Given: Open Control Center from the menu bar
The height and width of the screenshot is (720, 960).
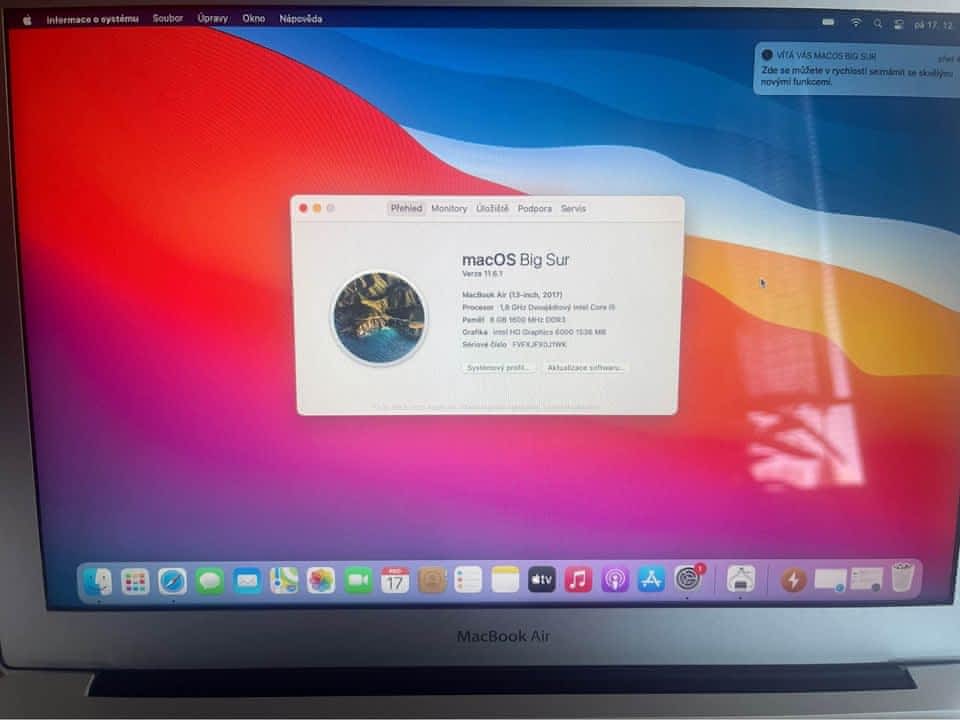Looking at the screenshot, I should tap(898, 24).
